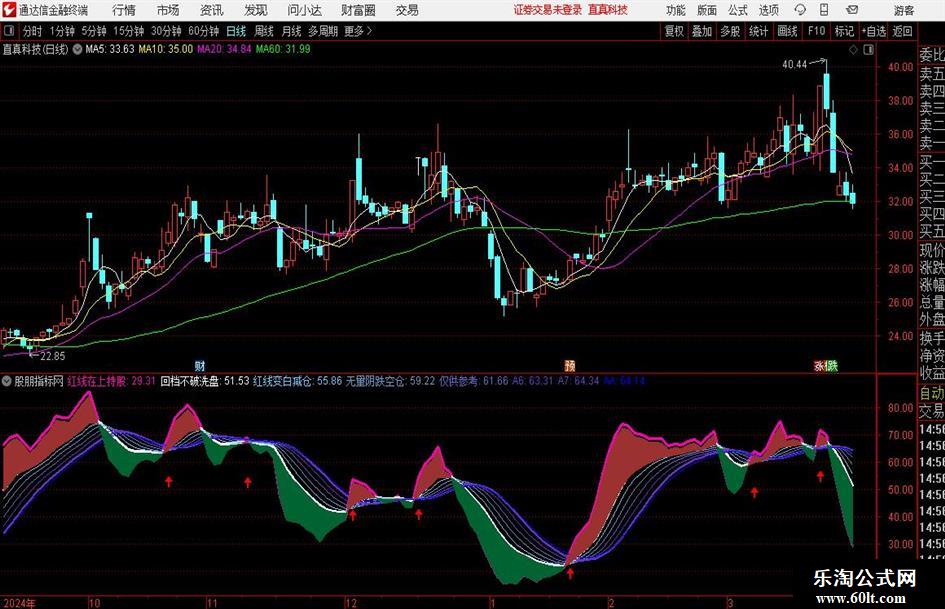Click the 标记 mark toolbar button
Image resolution: width=945 pixels, height=609 pixels.
[x=844, y=31]
